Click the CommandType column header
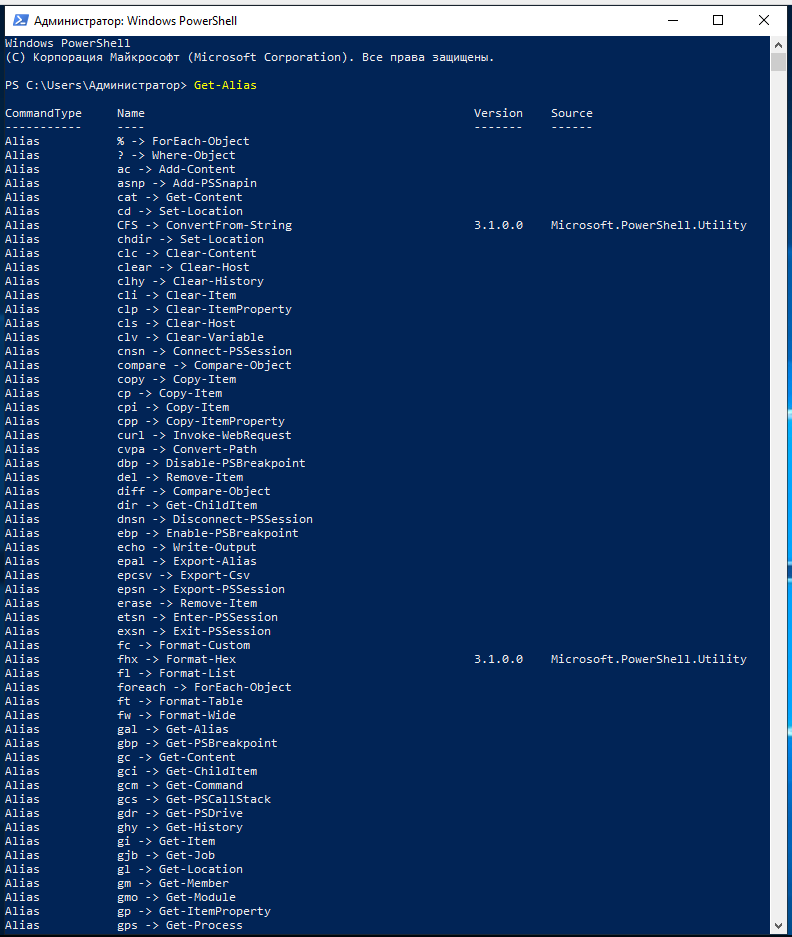792x937 pixels. click(43, 114)
